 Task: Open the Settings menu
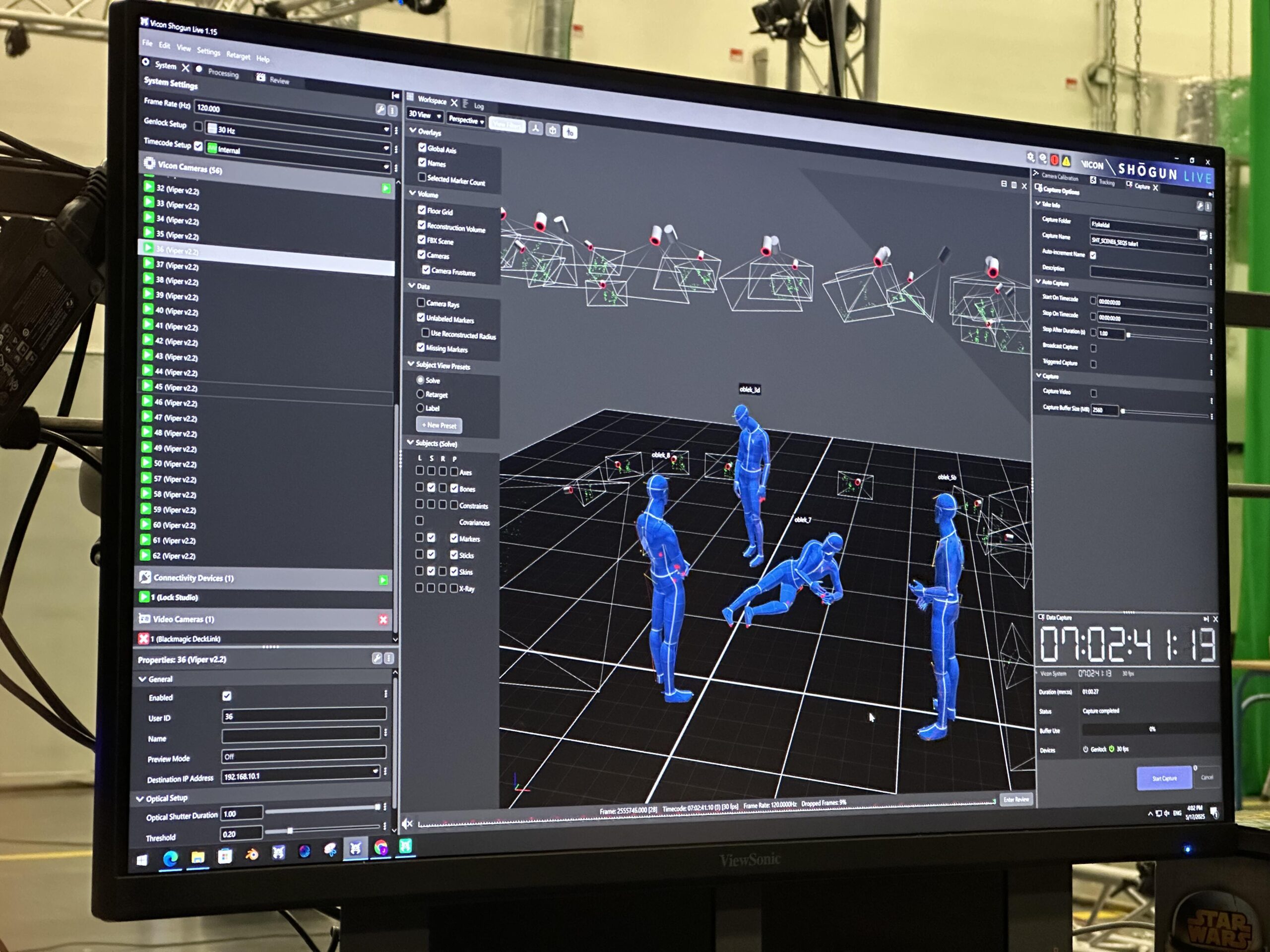point(208,52)
